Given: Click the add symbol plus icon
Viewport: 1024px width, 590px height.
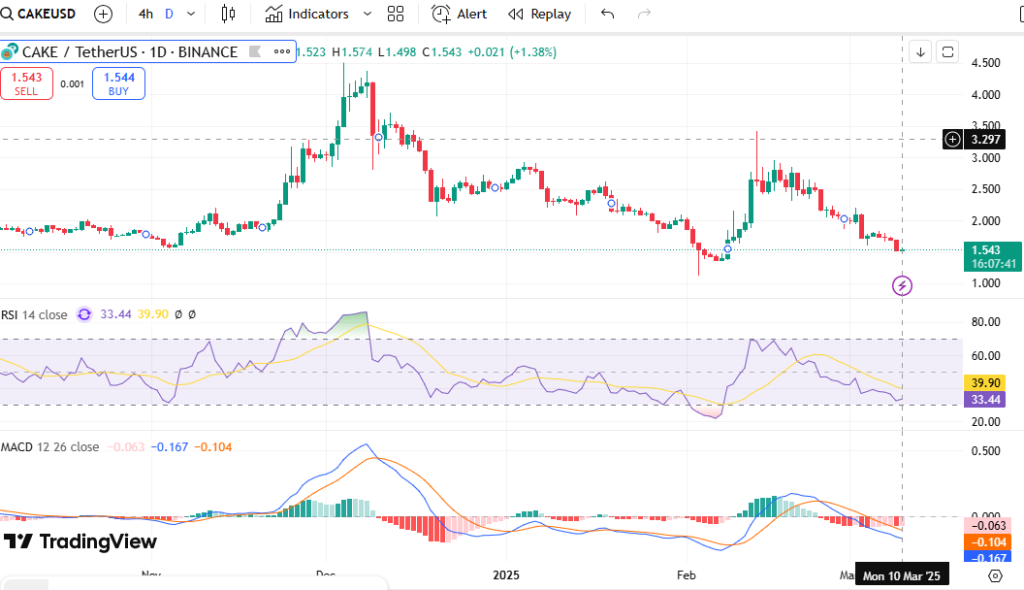Looking at the screenshot, I should [103, 14].
